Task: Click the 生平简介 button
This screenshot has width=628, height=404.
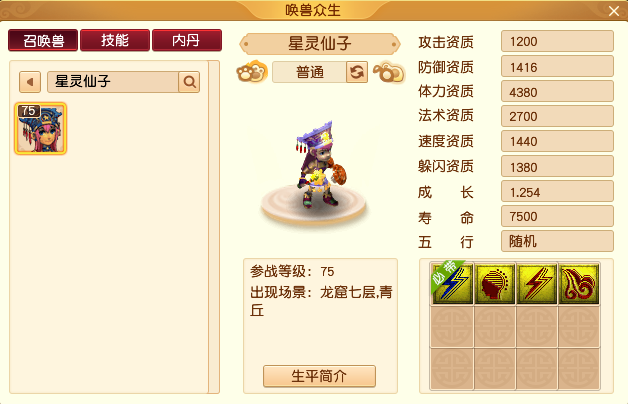Action: [x=319, y=376]
